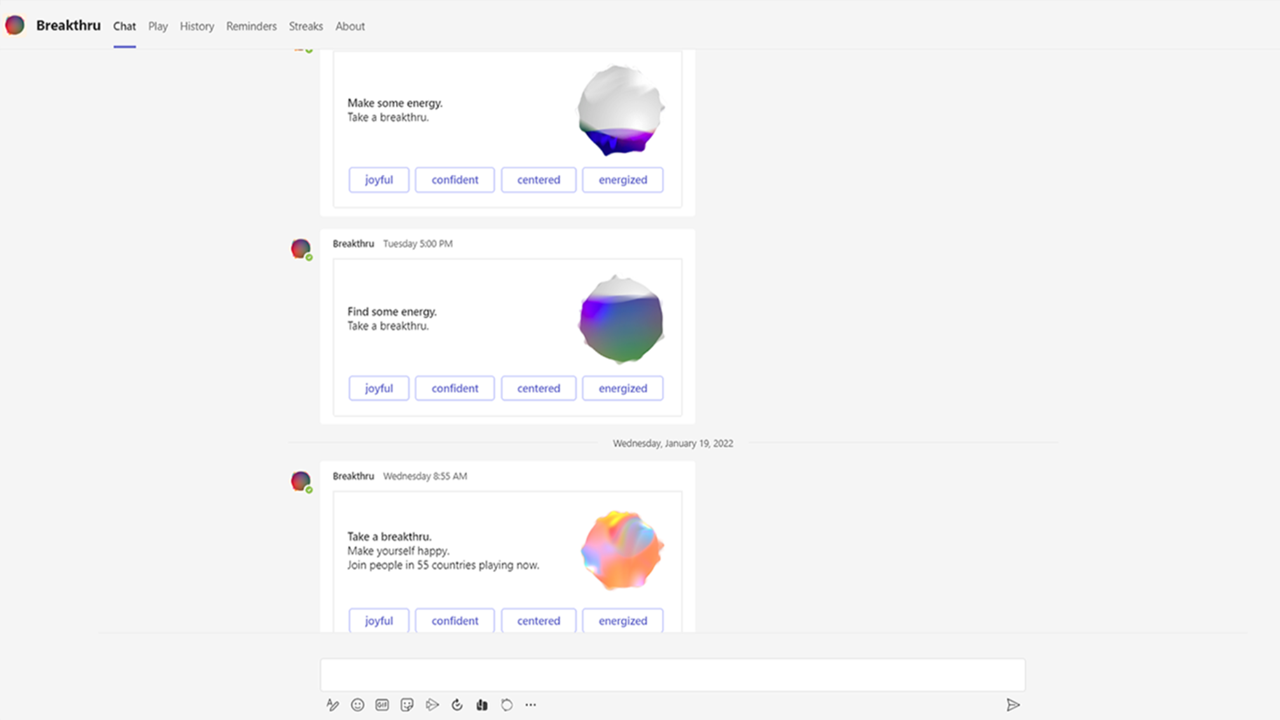
Task: Click the Breakthru app logo icon
Action: (15, 26)
